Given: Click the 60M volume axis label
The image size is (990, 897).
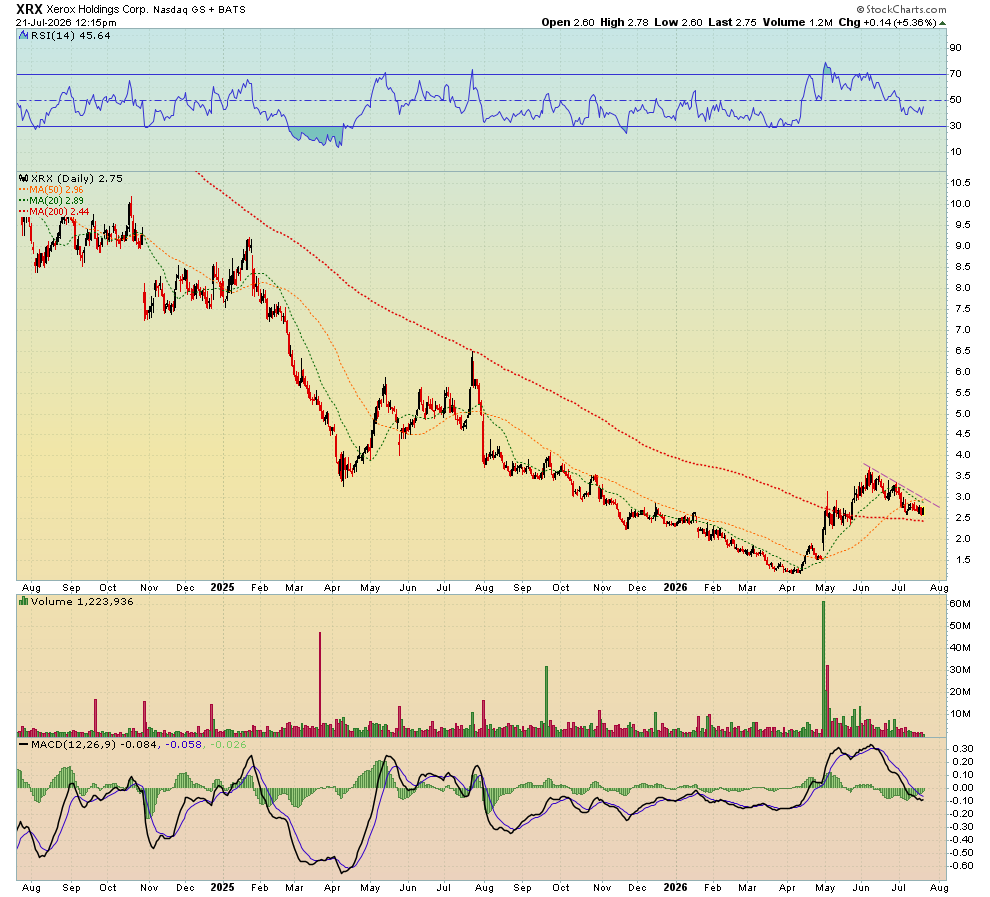Looking at the screenshot, I should coord(960,603).
